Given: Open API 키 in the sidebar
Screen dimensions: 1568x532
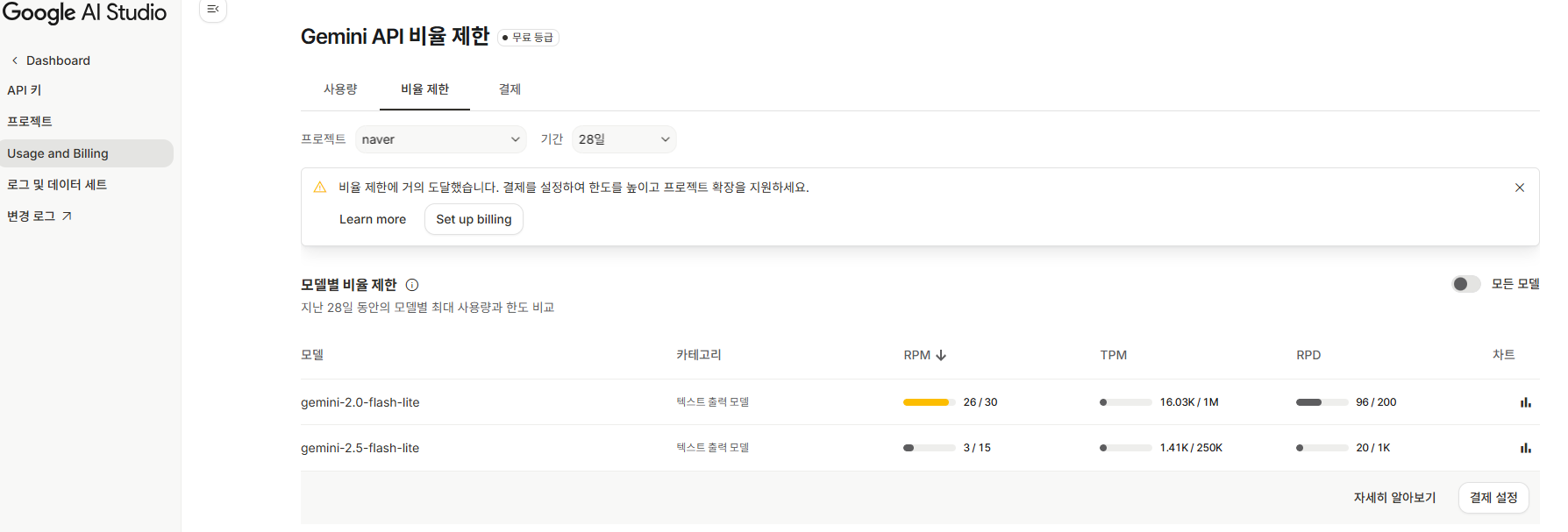Looking at the screenshot, I should coord(25,90).
